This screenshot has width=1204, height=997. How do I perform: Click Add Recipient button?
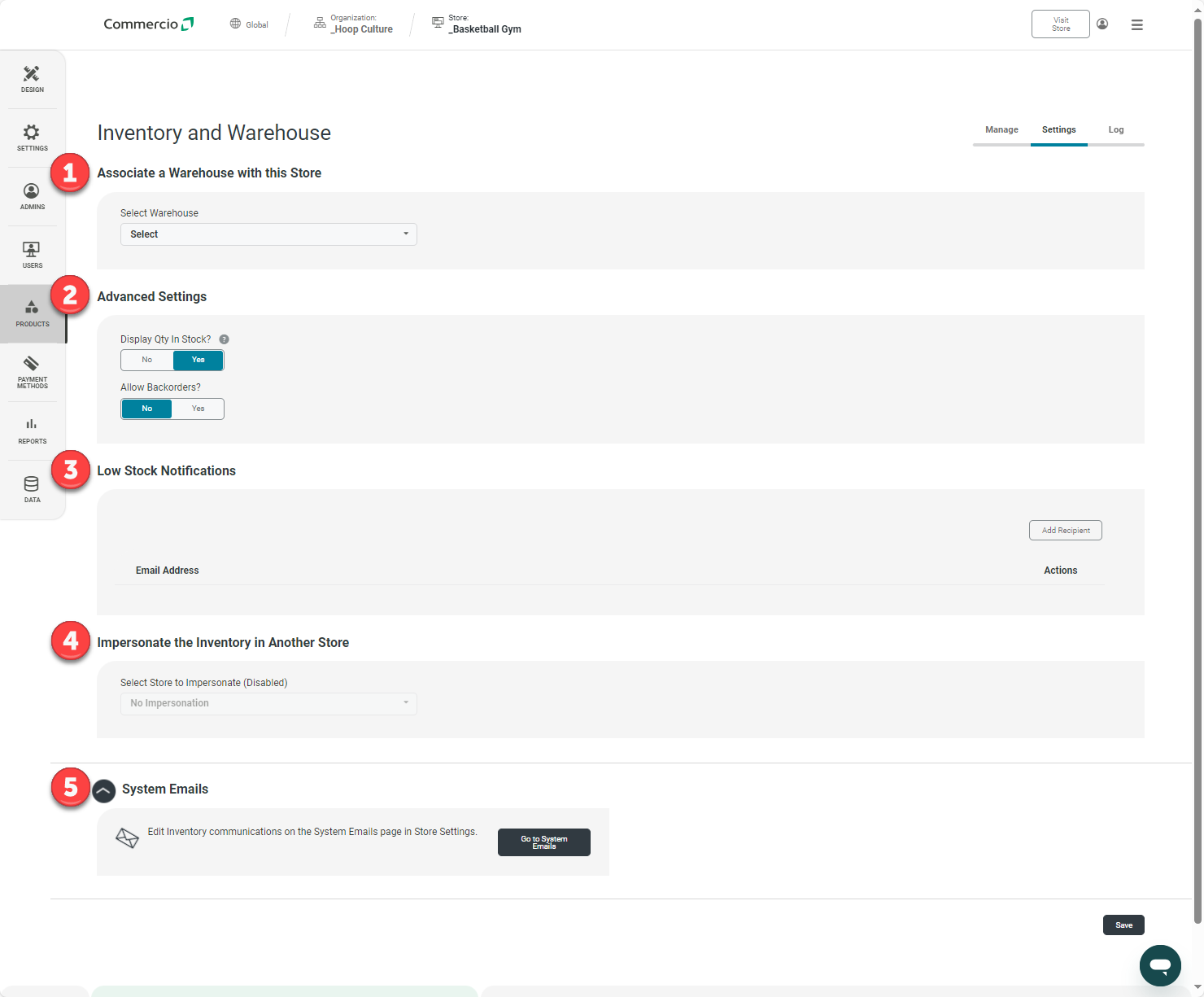1065,531
